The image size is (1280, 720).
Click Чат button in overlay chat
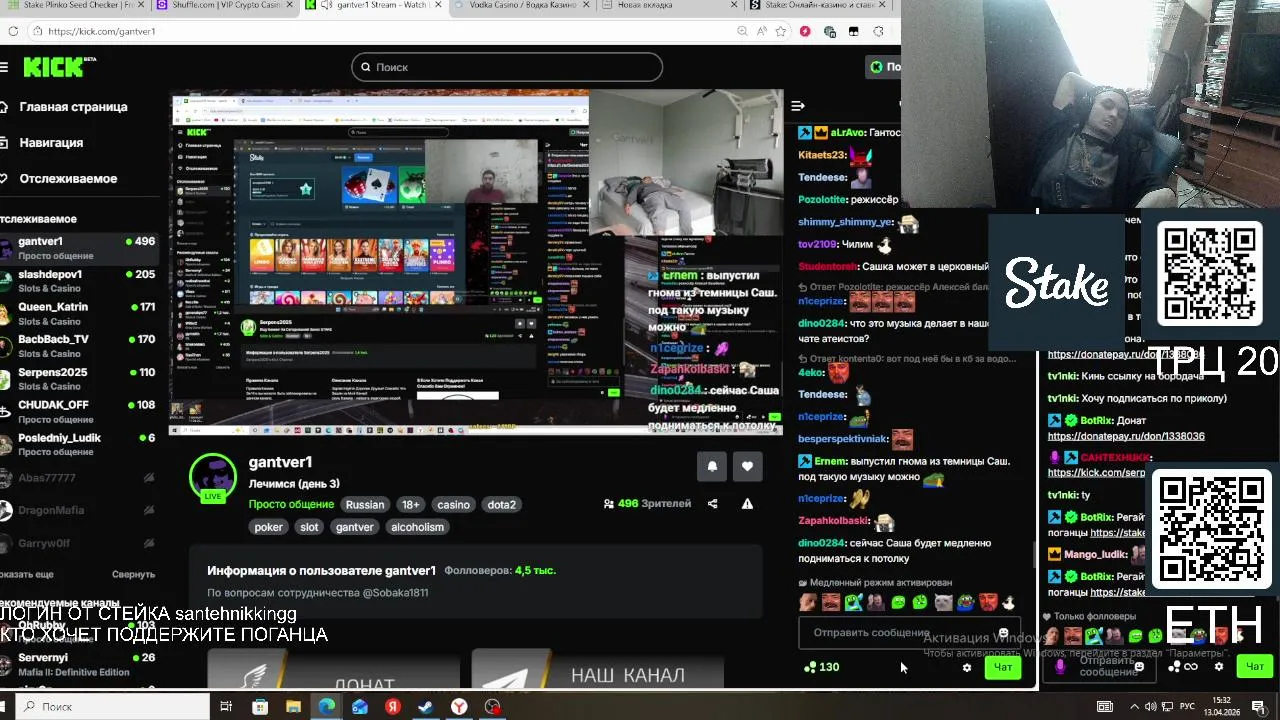click(1255, 666)
